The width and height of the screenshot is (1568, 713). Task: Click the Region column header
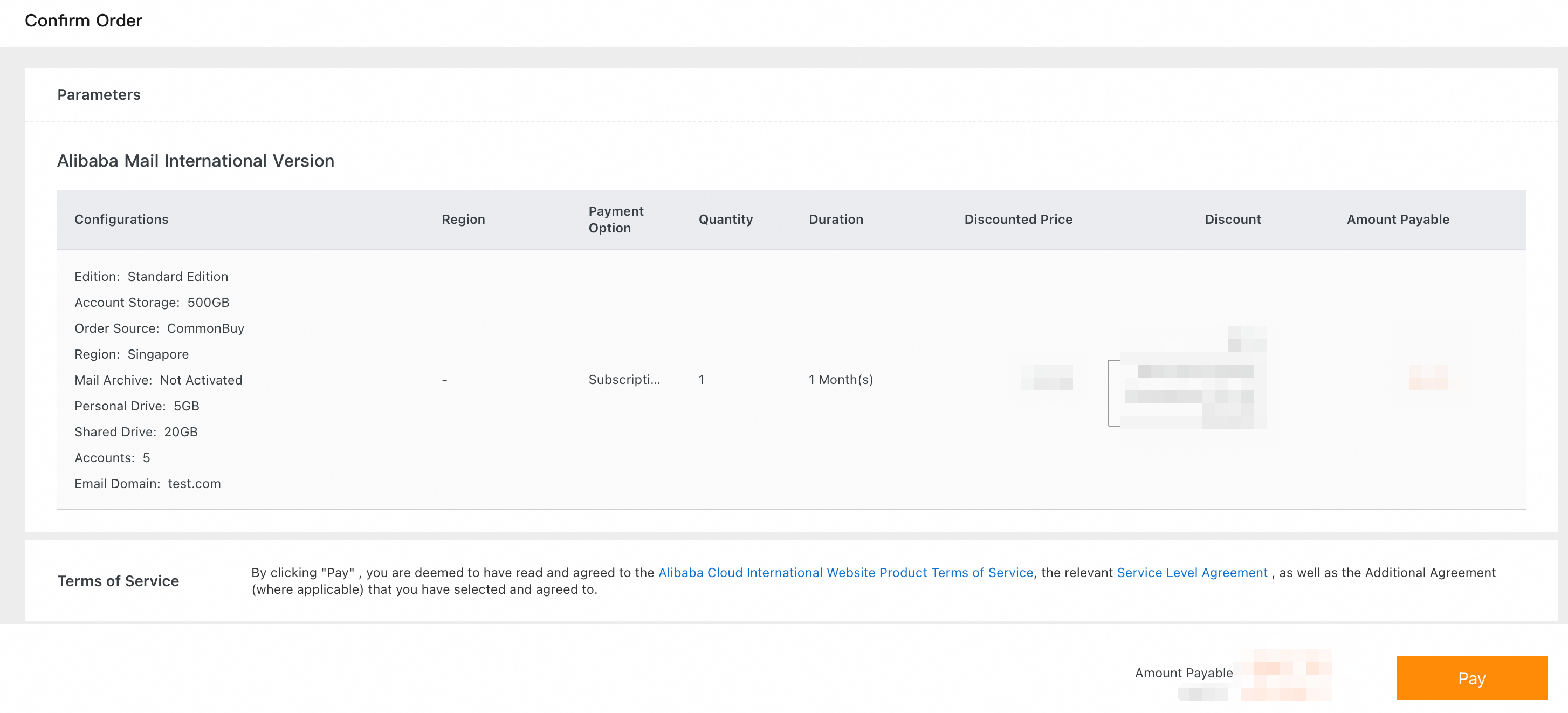click(463, 219)
